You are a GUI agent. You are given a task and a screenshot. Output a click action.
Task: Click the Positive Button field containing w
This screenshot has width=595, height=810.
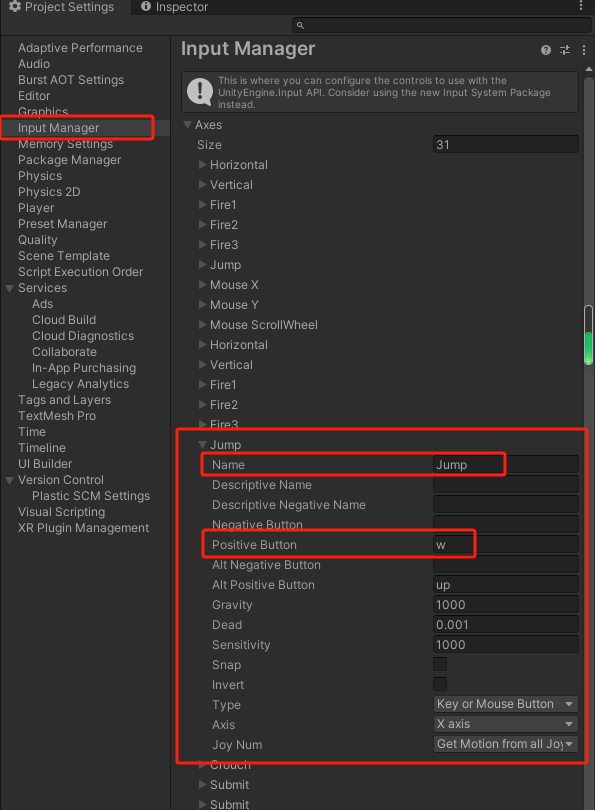[x=506, y=544]
